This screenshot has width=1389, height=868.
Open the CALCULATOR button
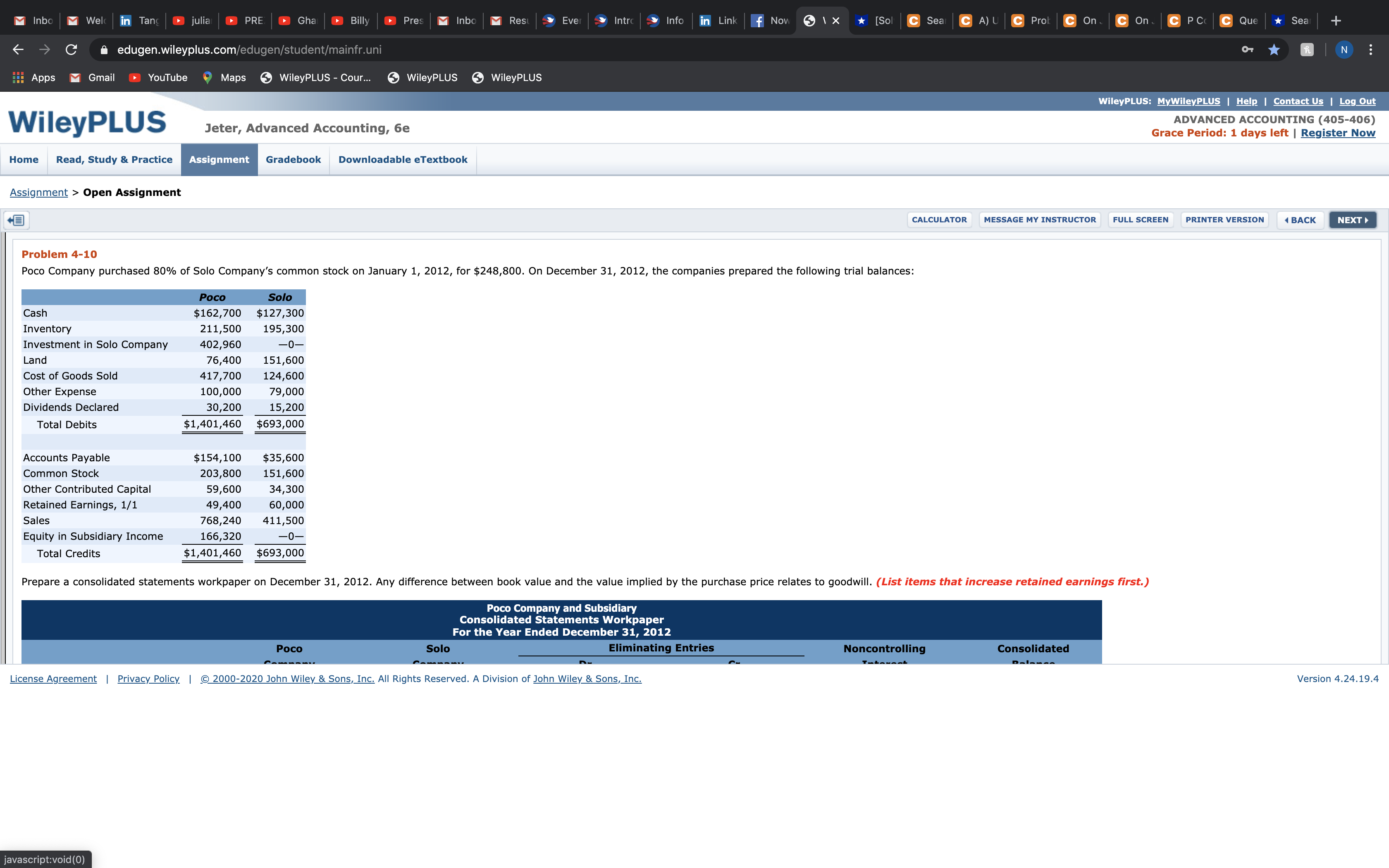pos(939,220)
